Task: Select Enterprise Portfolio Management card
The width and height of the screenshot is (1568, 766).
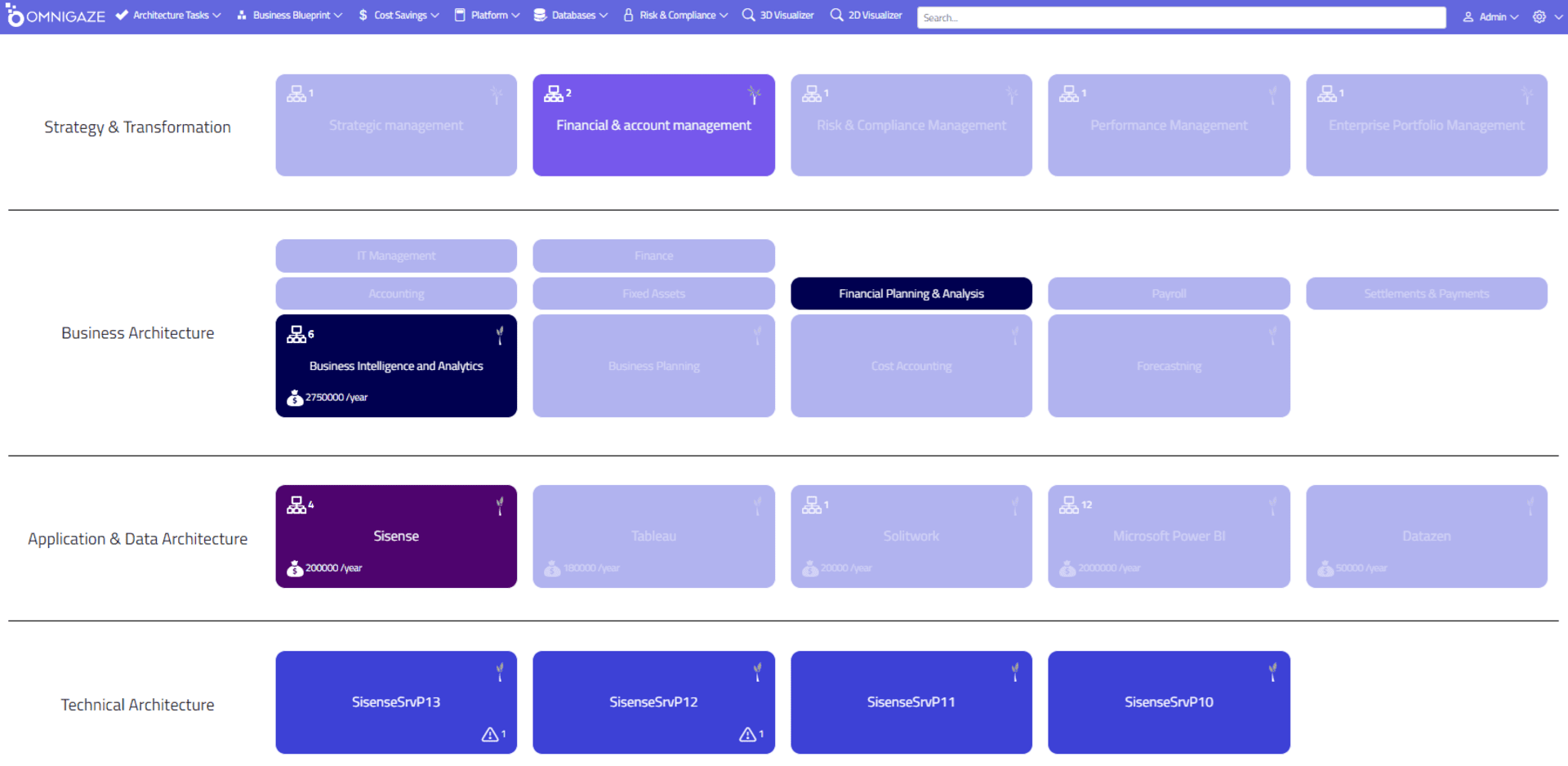Action: 1426,125
